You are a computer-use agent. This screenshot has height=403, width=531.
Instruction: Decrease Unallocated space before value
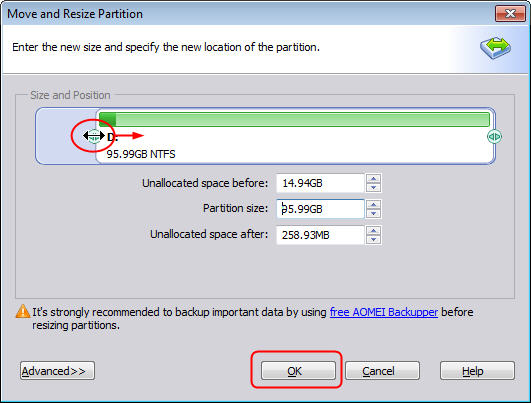click(374, 187)
